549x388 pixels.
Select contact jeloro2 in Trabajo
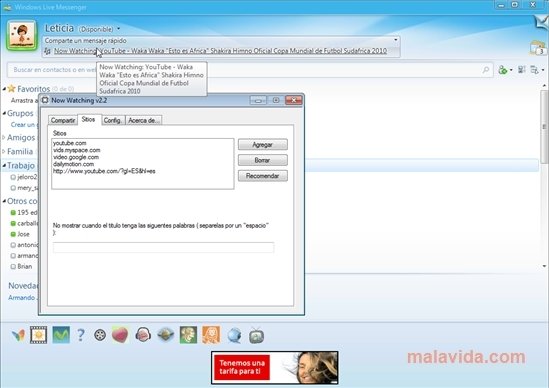click(x=23, y=177)
